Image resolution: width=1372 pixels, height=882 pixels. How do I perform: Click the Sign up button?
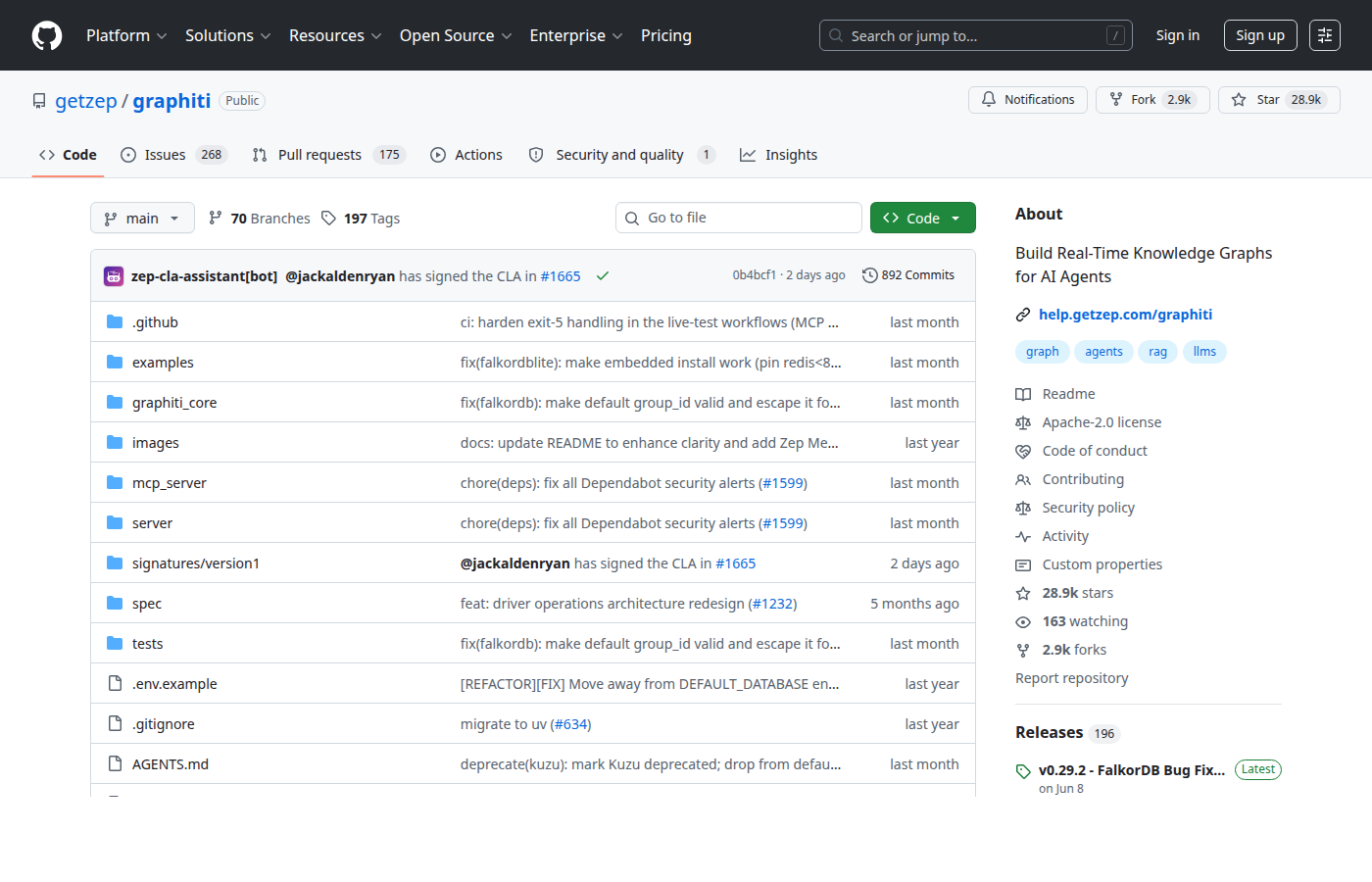[x=1260, y=35]
